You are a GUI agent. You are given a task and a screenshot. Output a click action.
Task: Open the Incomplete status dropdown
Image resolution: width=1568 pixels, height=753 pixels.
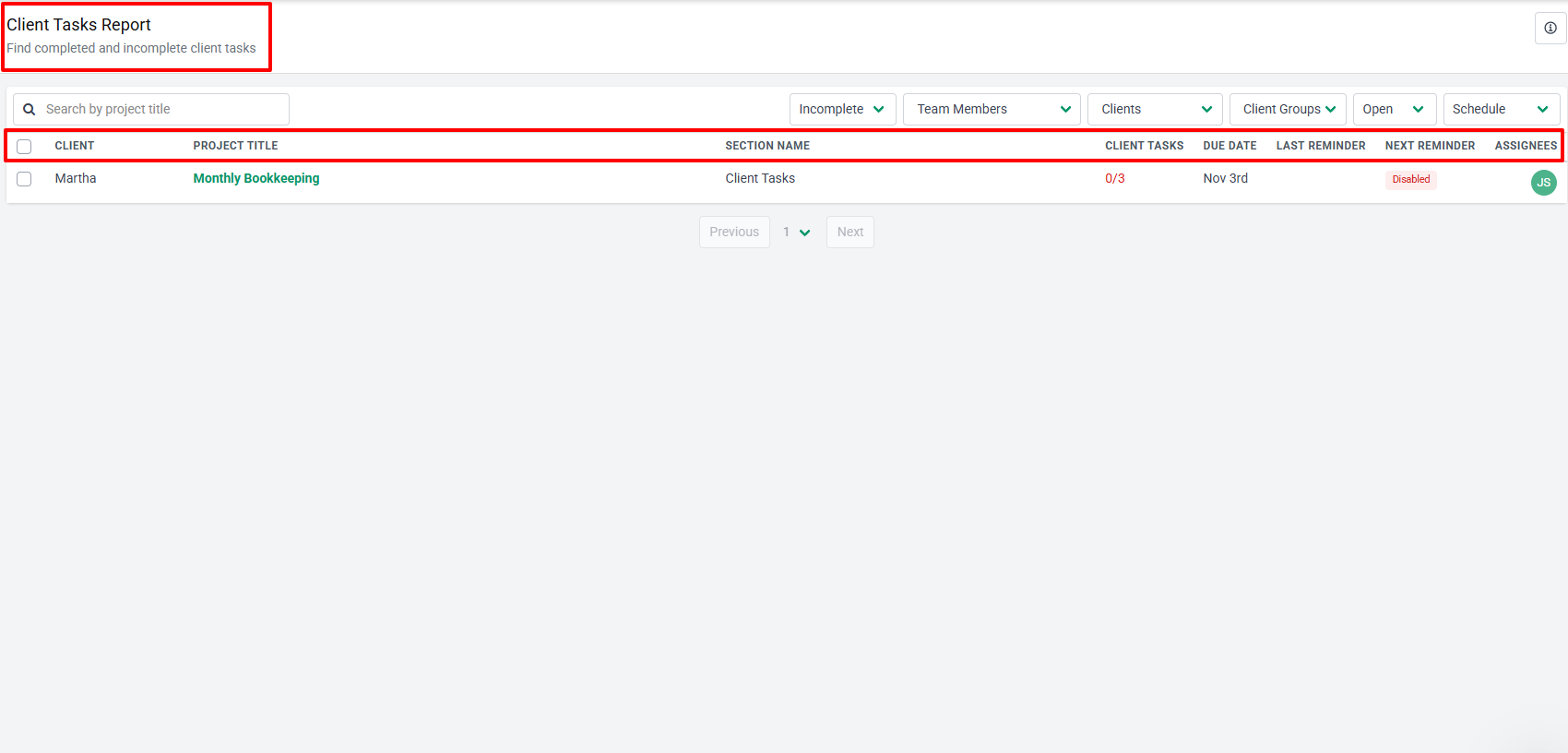pos(842,109)
